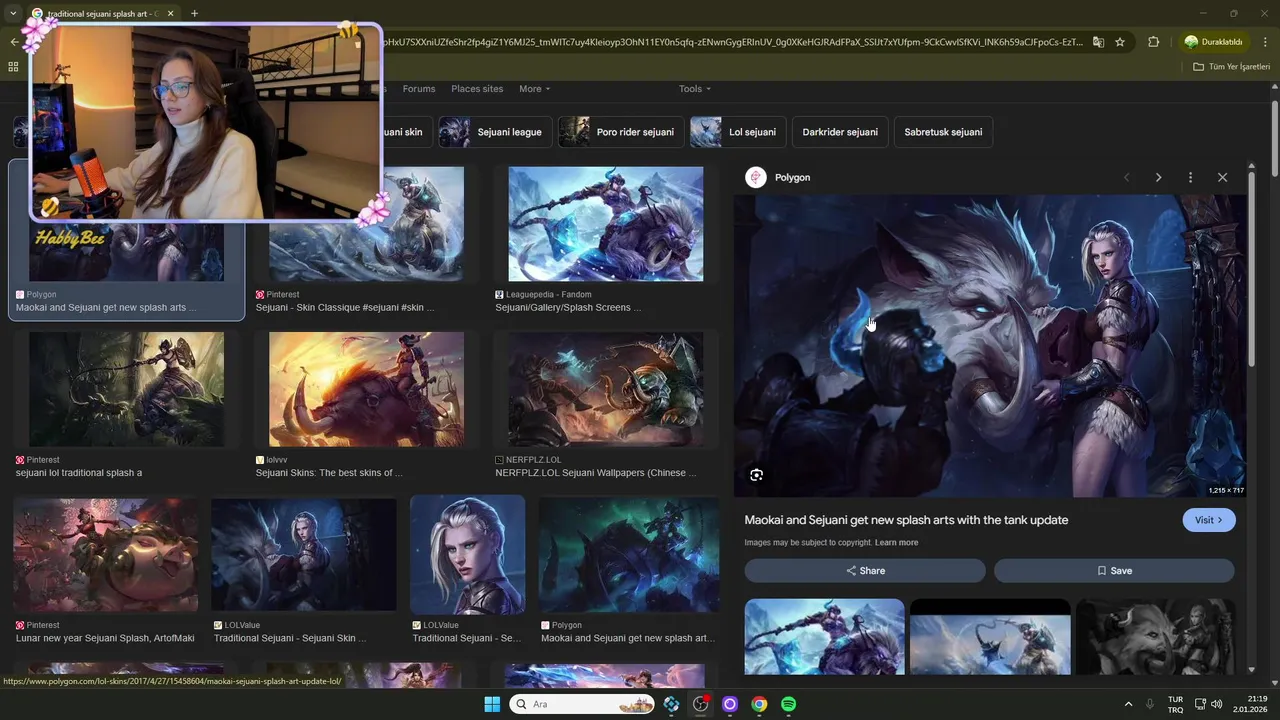Screen dimensions: 1280x720
Task: Open the Lunar new year Sejuani Splash image
Action: pos(106,555)
